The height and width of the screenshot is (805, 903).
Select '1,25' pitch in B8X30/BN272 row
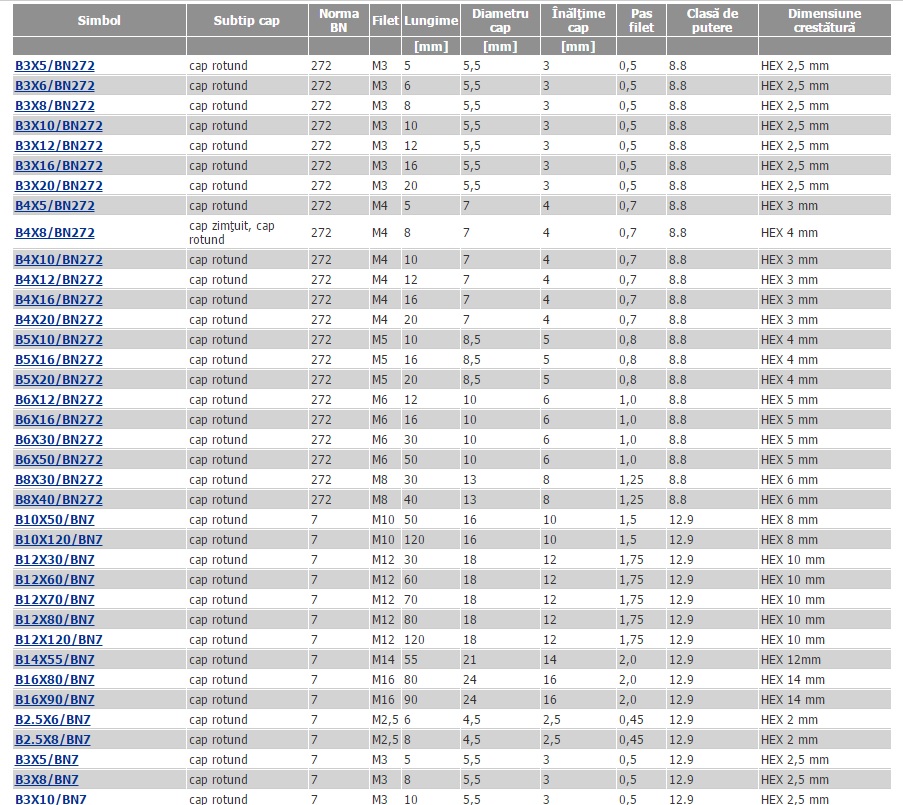click(x=631, y=480)
